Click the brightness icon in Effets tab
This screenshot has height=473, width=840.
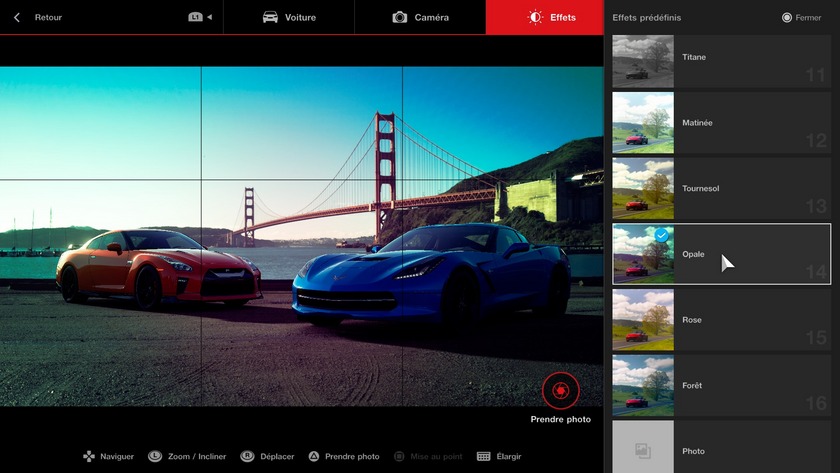pyautogui.click(x=535, y=17)
